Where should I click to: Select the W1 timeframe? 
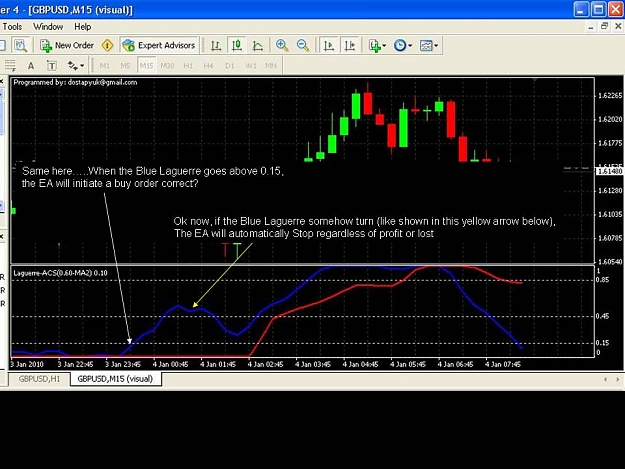(251, 66)
